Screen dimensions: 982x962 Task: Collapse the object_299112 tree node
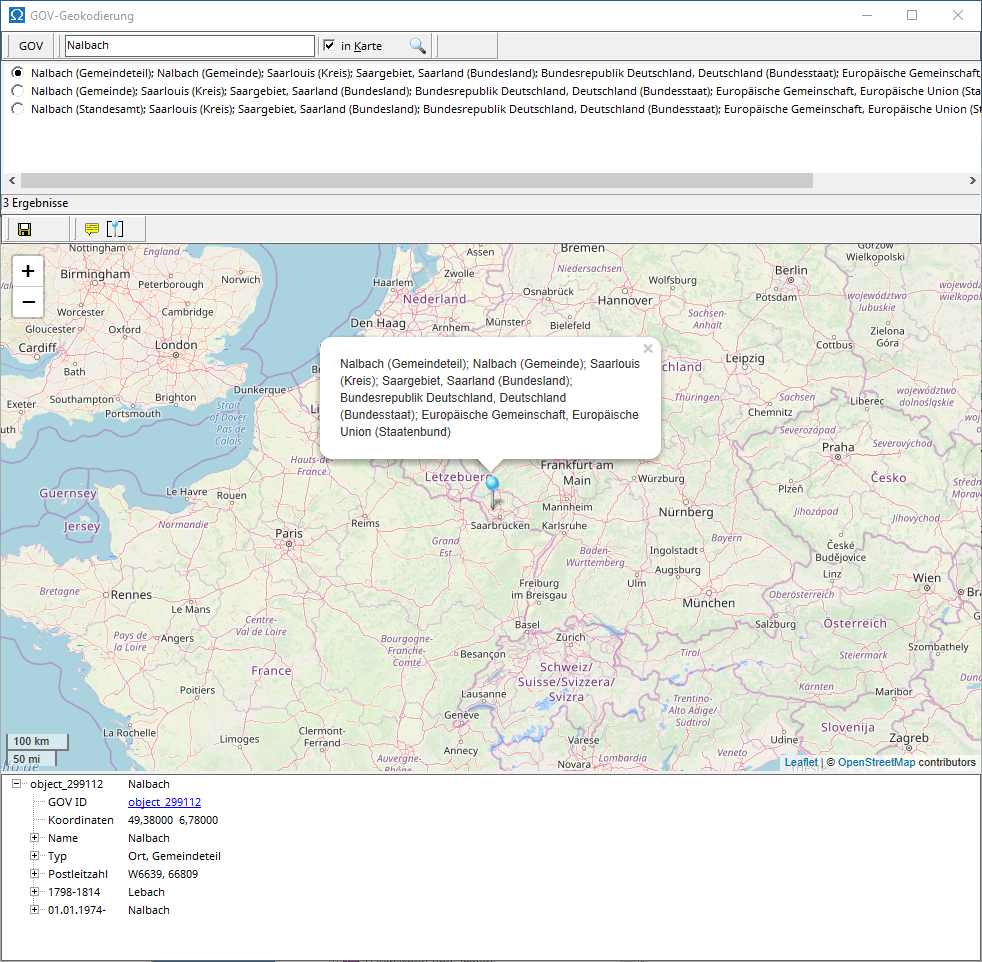tap(17, 785)
